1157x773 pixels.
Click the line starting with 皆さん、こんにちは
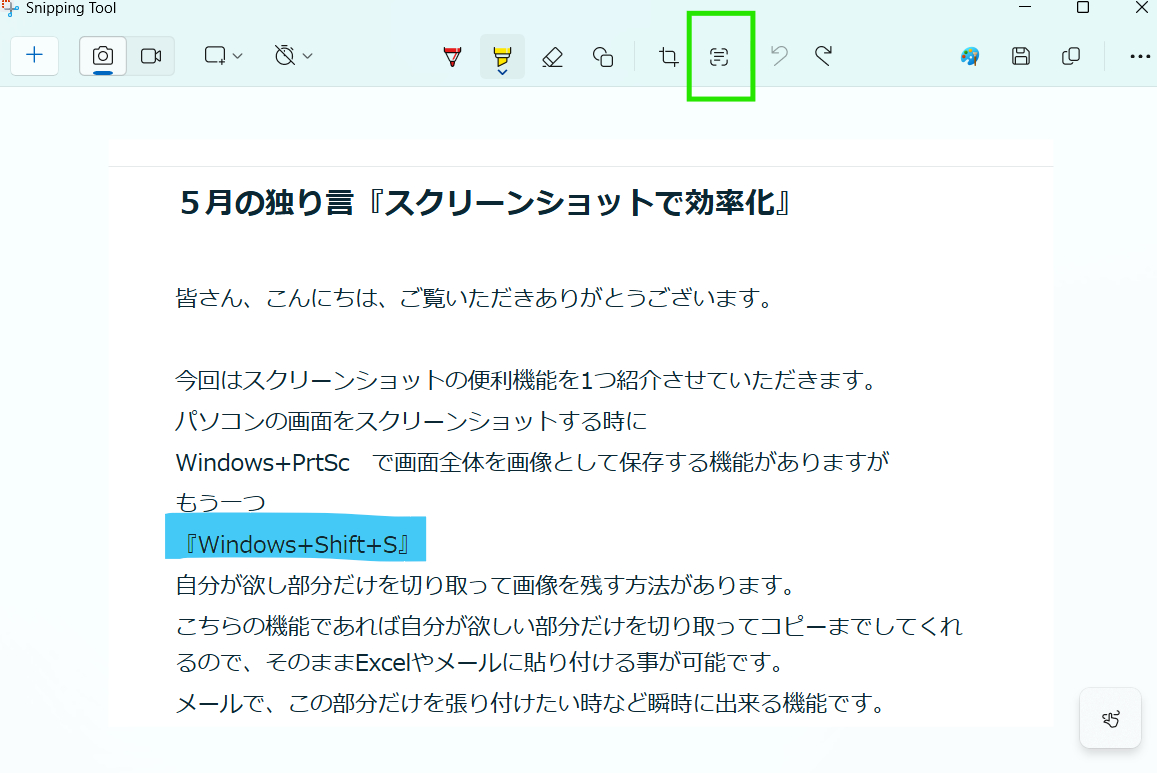tap(475, 298)
